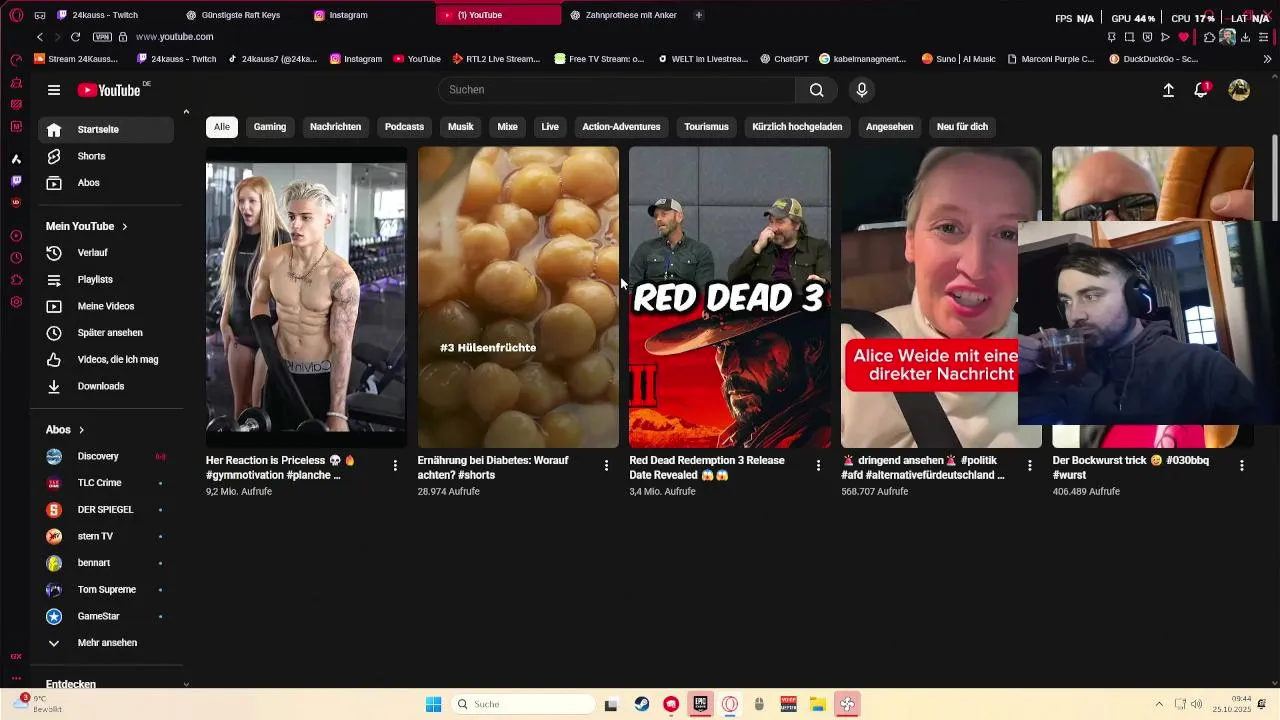Show hidden system tray icons

(1159, 704)
